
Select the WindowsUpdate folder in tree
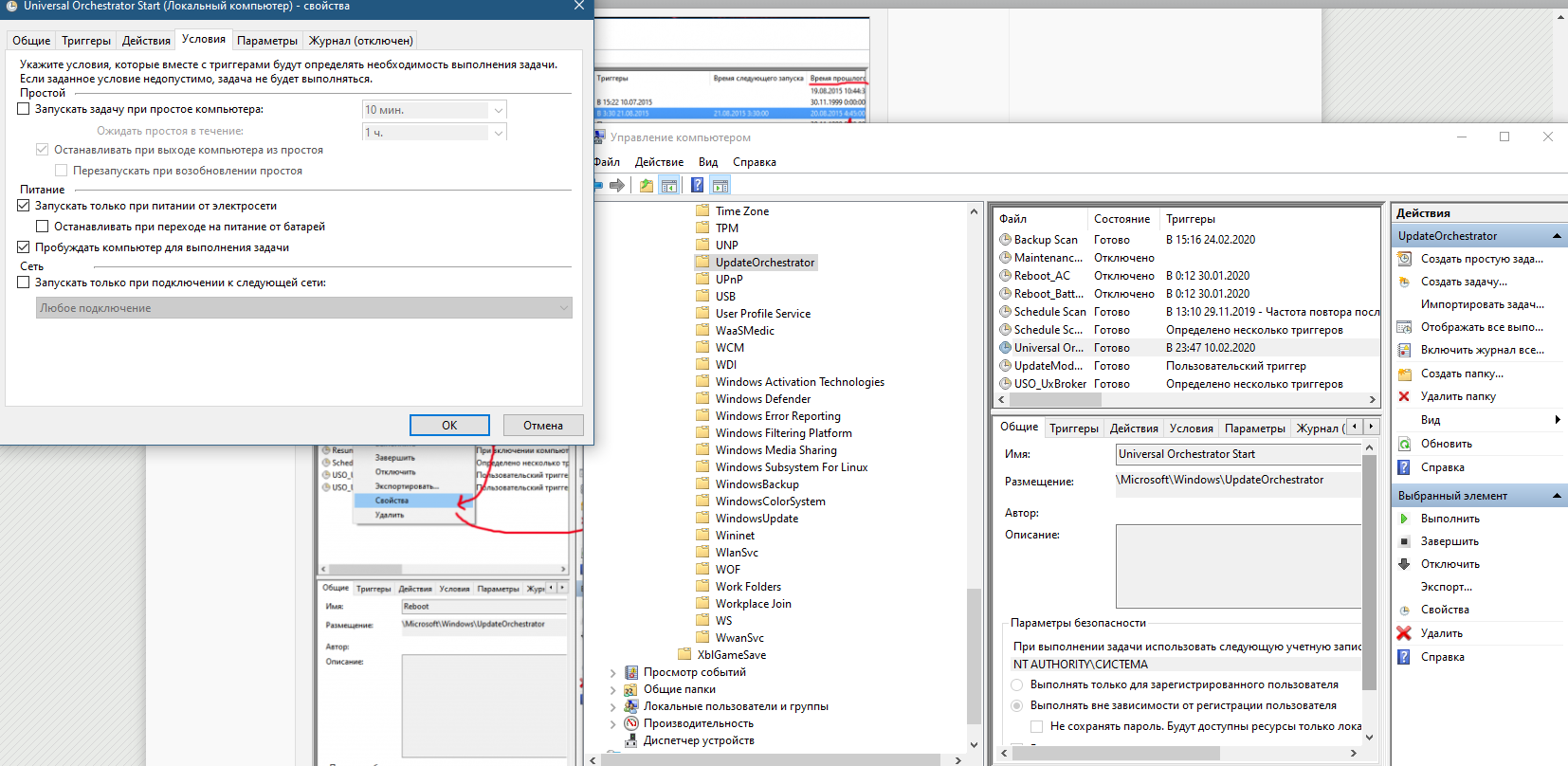757,519
